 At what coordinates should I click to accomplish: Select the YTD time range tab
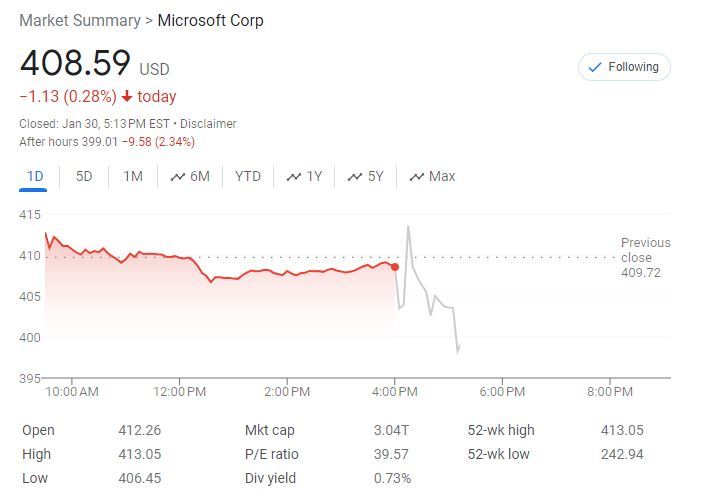pos(248,177)
